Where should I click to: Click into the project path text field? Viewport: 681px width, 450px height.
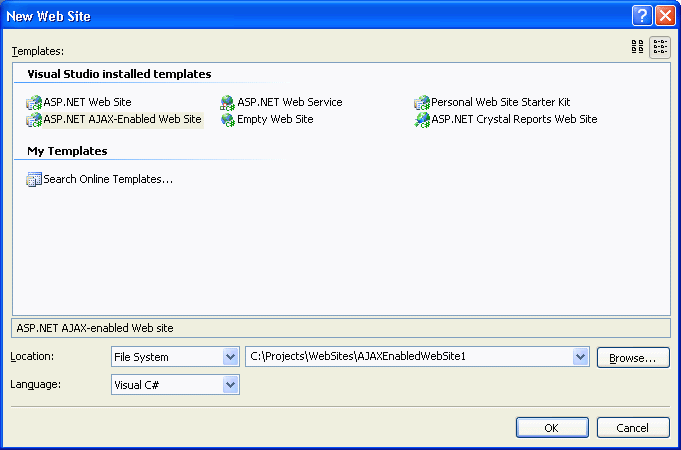409,357
